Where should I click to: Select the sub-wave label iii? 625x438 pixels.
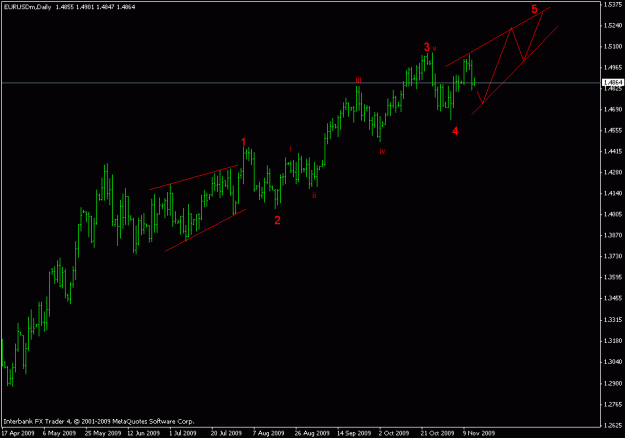tap(358, 80)
